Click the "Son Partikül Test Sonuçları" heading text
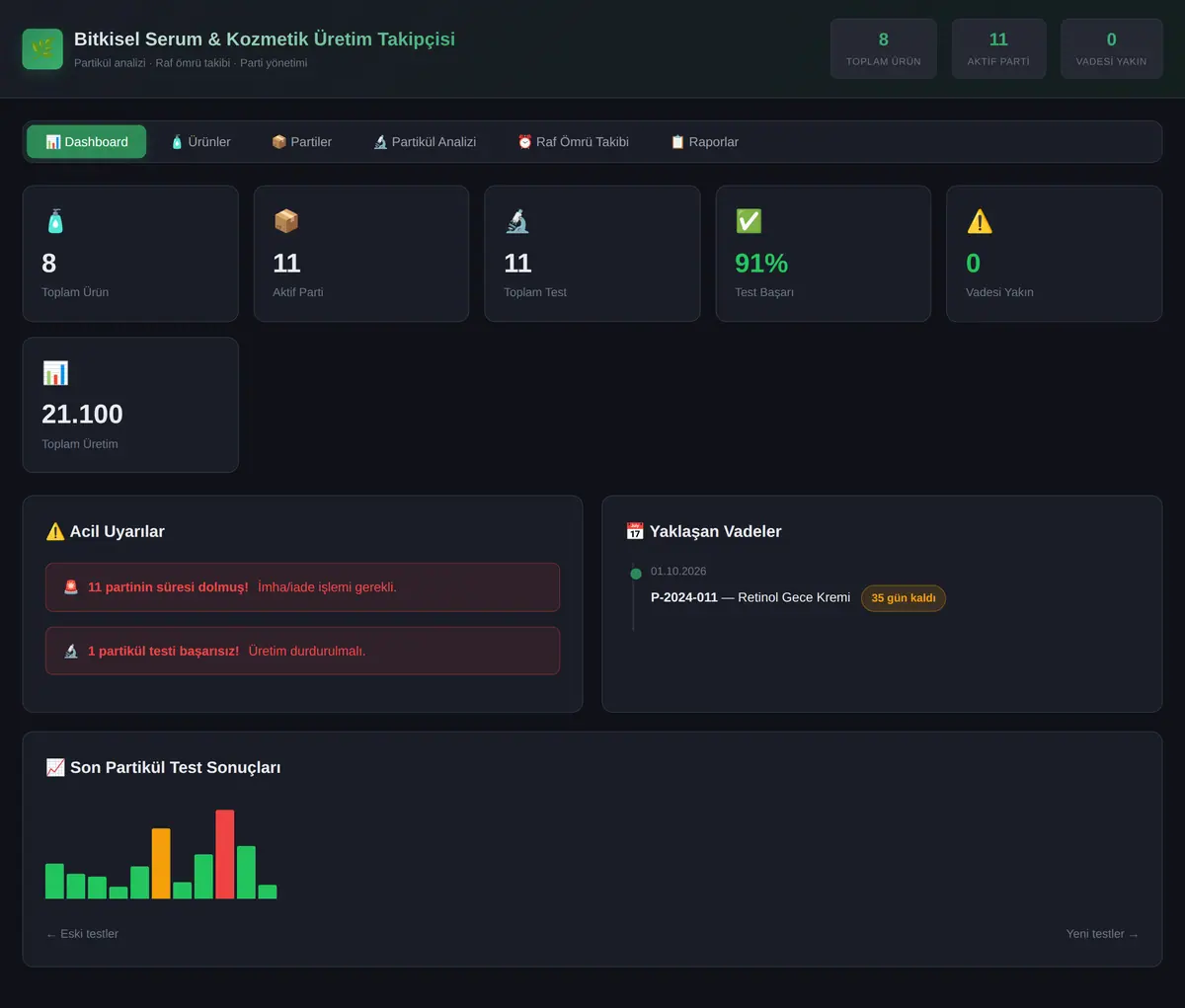The image size is (1185, 1008). coord(176,767)
